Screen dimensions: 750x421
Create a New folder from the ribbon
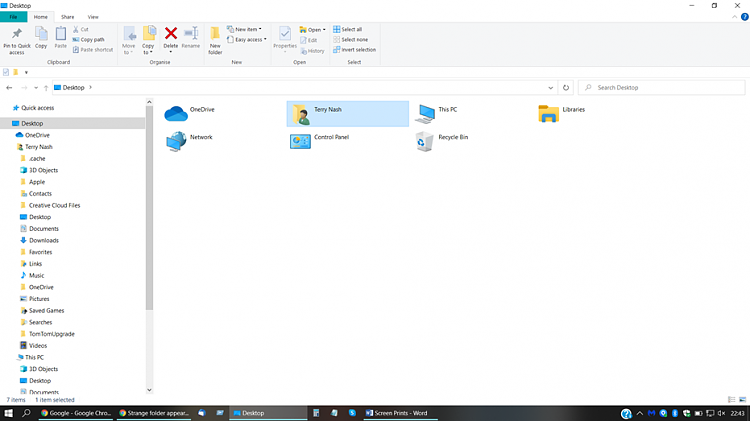[215, 40]
